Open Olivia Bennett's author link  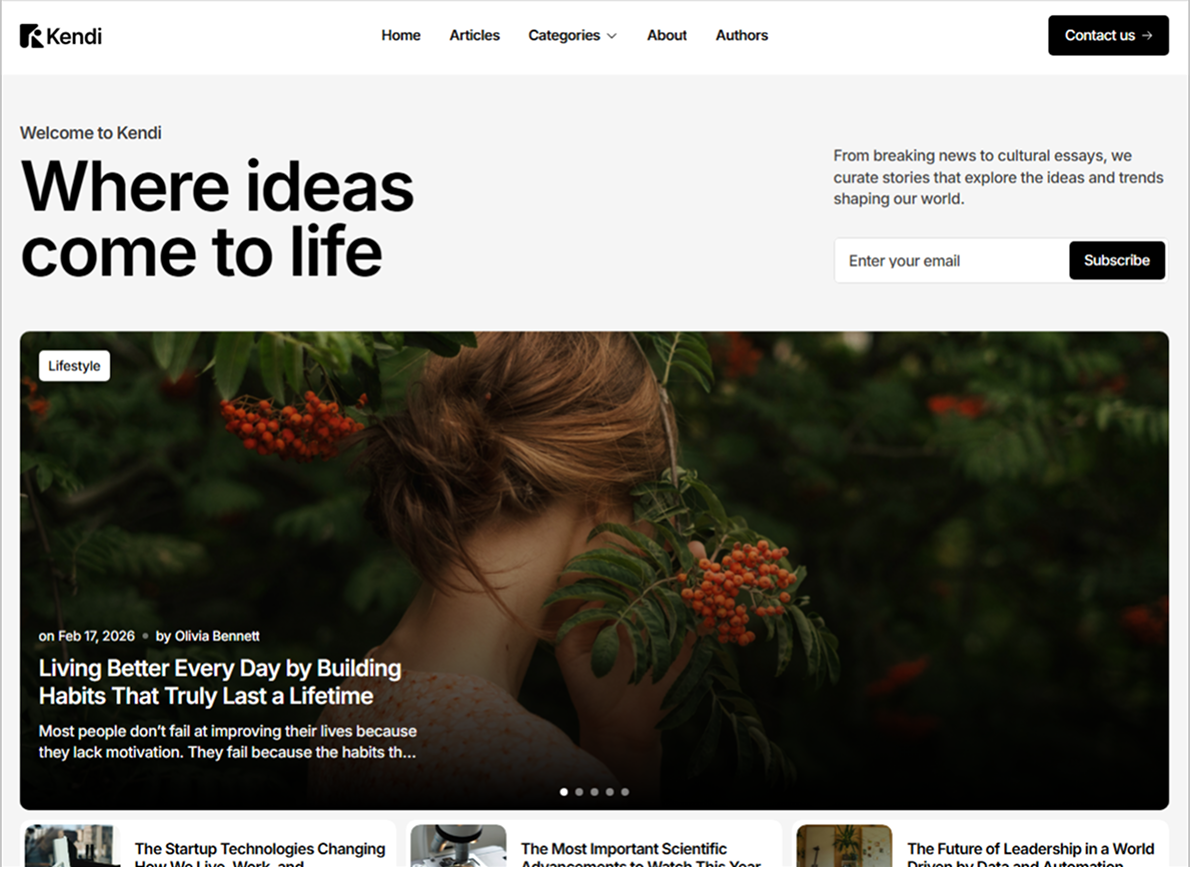coord(217,636)
